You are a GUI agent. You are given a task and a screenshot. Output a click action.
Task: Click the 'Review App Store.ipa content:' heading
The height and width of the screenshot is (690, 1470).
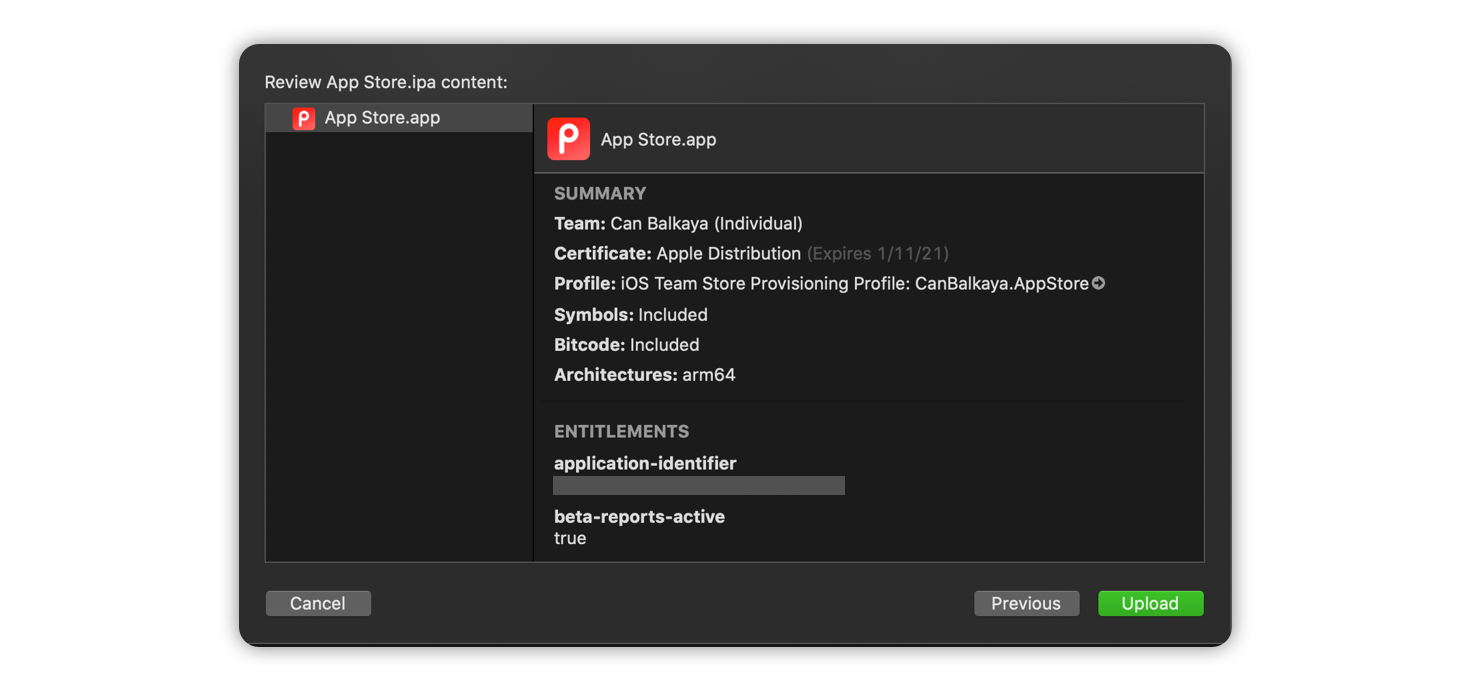(386, 82)
